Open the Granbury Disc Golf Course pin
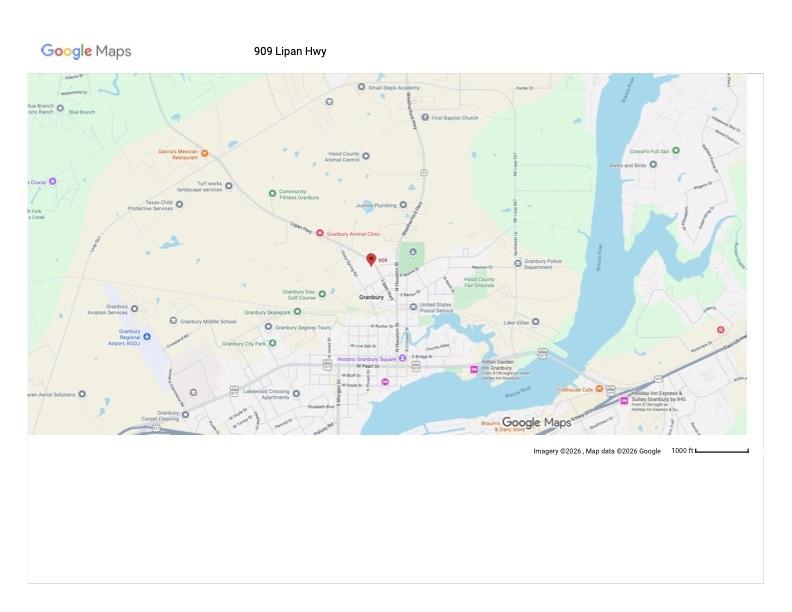 322,294
